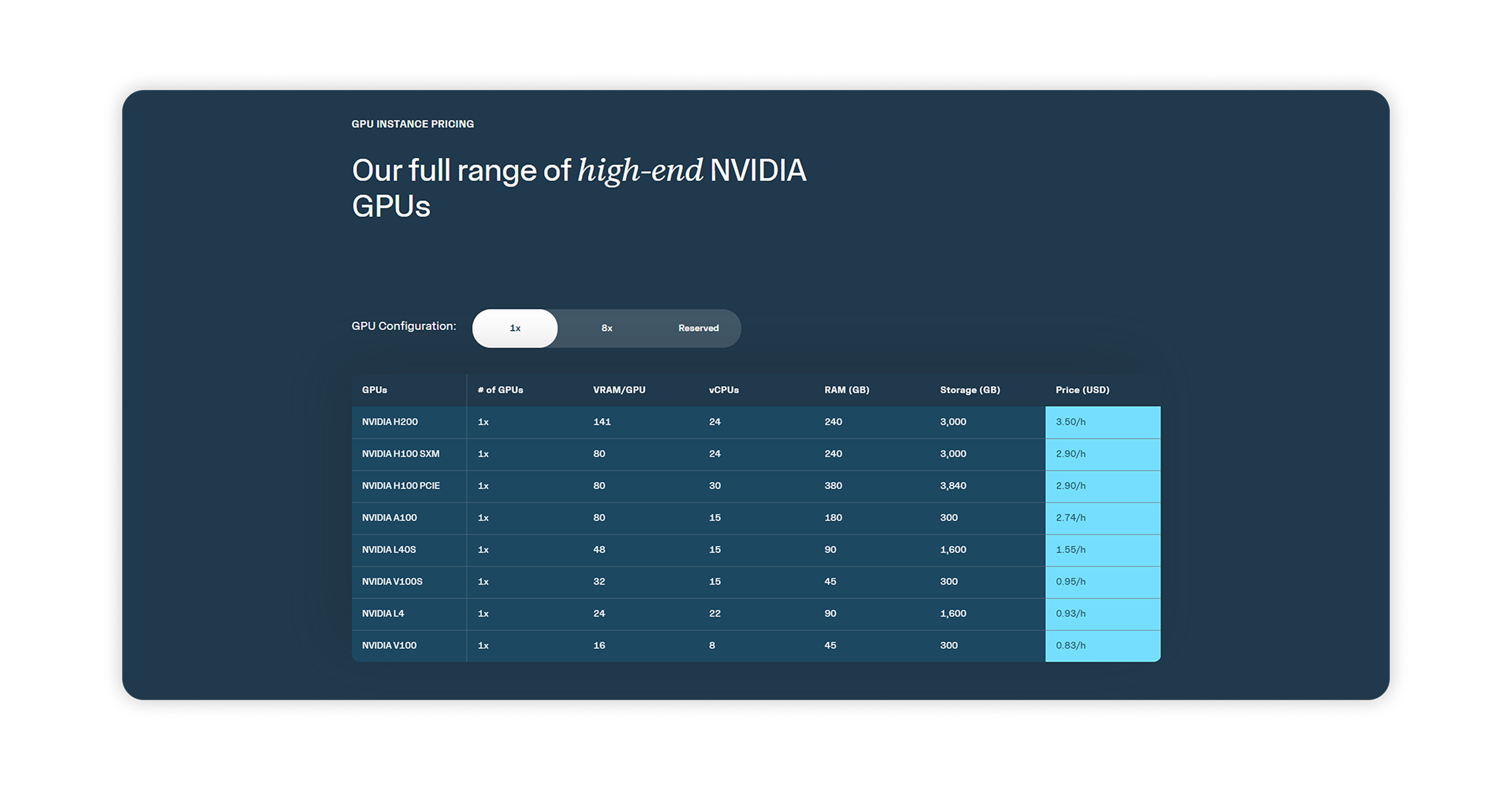
Task: Click the 30 vCPUs value for H100 PCIE
Action: pyautogui.click(x=714, y=486)
